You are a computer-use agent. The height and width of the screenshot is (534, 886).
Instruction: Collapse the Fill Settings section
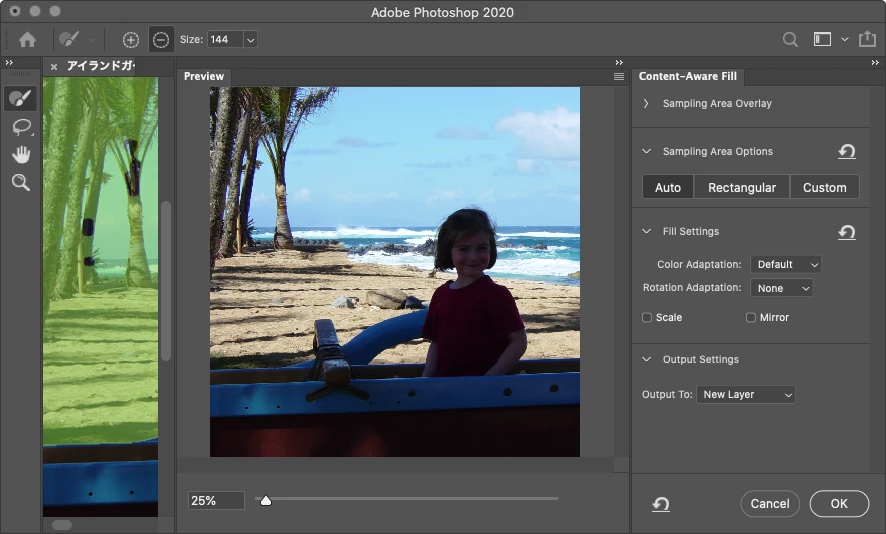(x=646, y=231)
